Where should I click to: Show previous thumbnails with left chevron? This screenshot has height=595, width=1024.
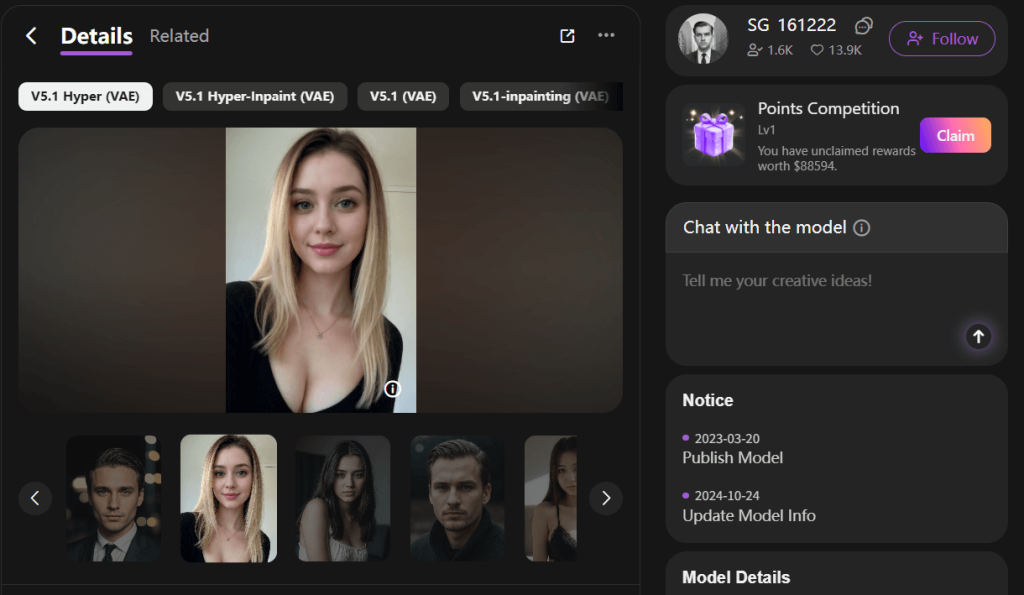[35, 498]
